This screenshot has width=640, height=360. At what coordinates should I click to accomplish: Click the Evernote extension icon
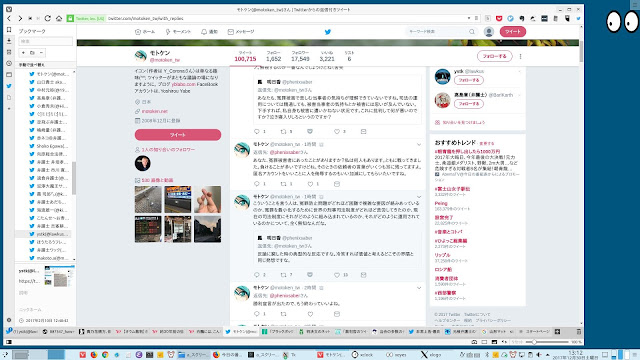coord(522,18)
